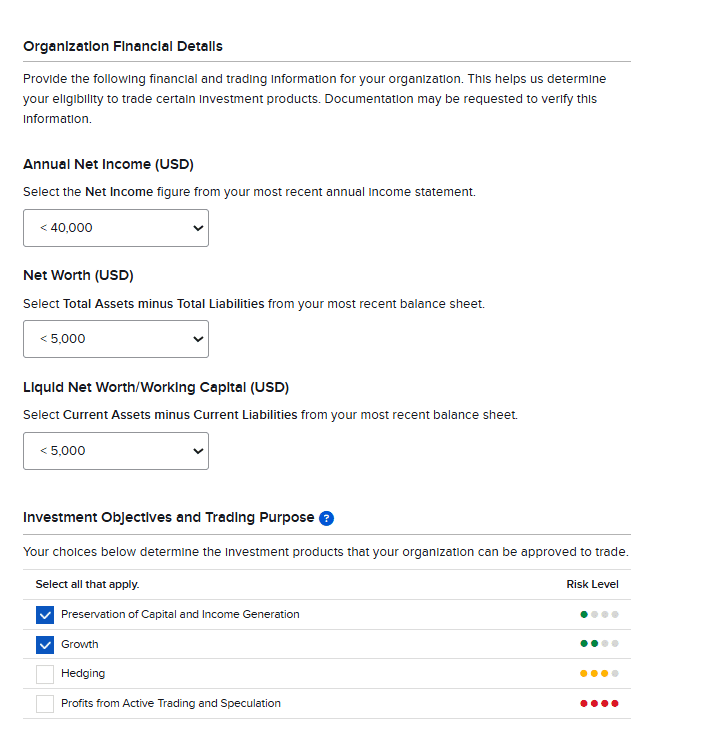Click the Investment Objectives and Trading Purpose heading
The height and width of the screenshot is (730, 726).
(x=169, y=517)
